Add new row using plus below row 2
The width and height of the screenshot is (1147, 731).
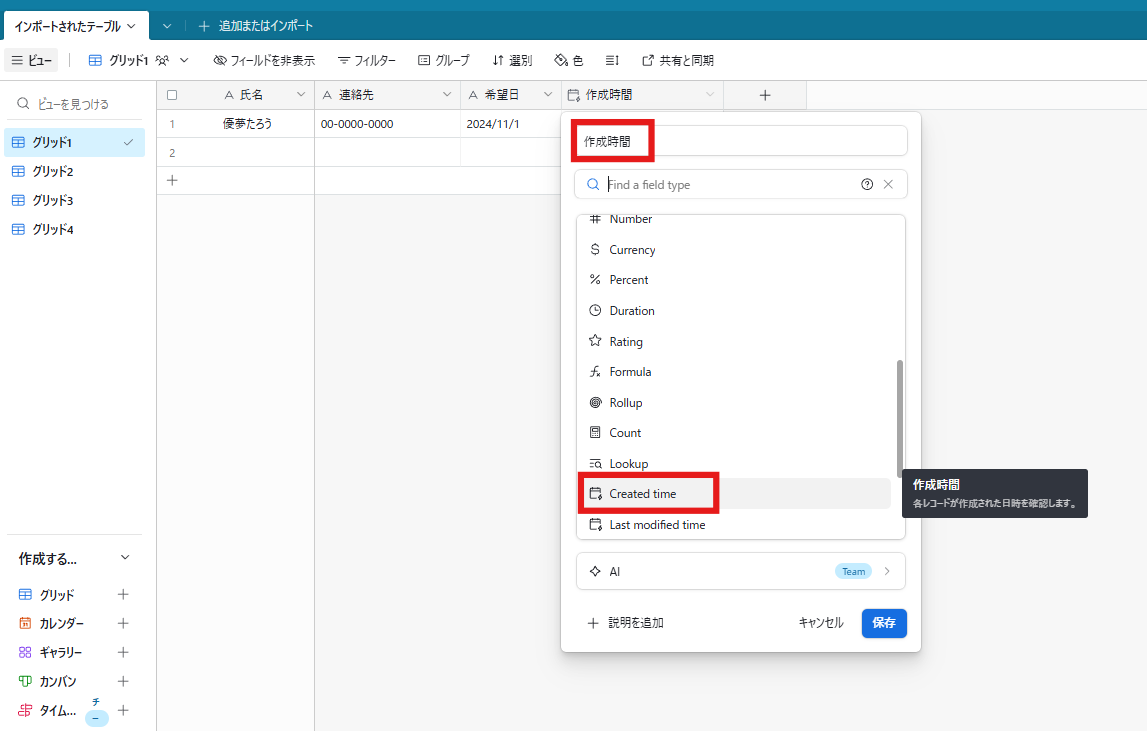172,181
